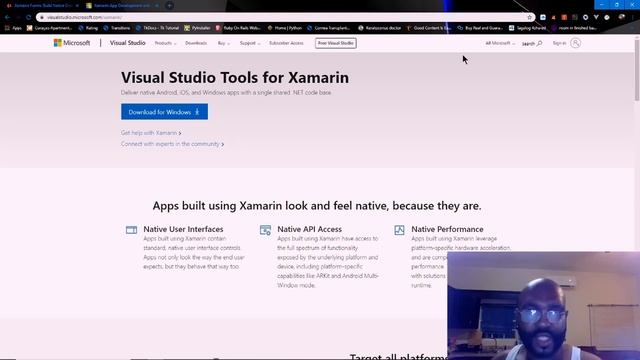Open the Good Content bookmark
Screen dimensions: 640x360
[x=429, y=28]
